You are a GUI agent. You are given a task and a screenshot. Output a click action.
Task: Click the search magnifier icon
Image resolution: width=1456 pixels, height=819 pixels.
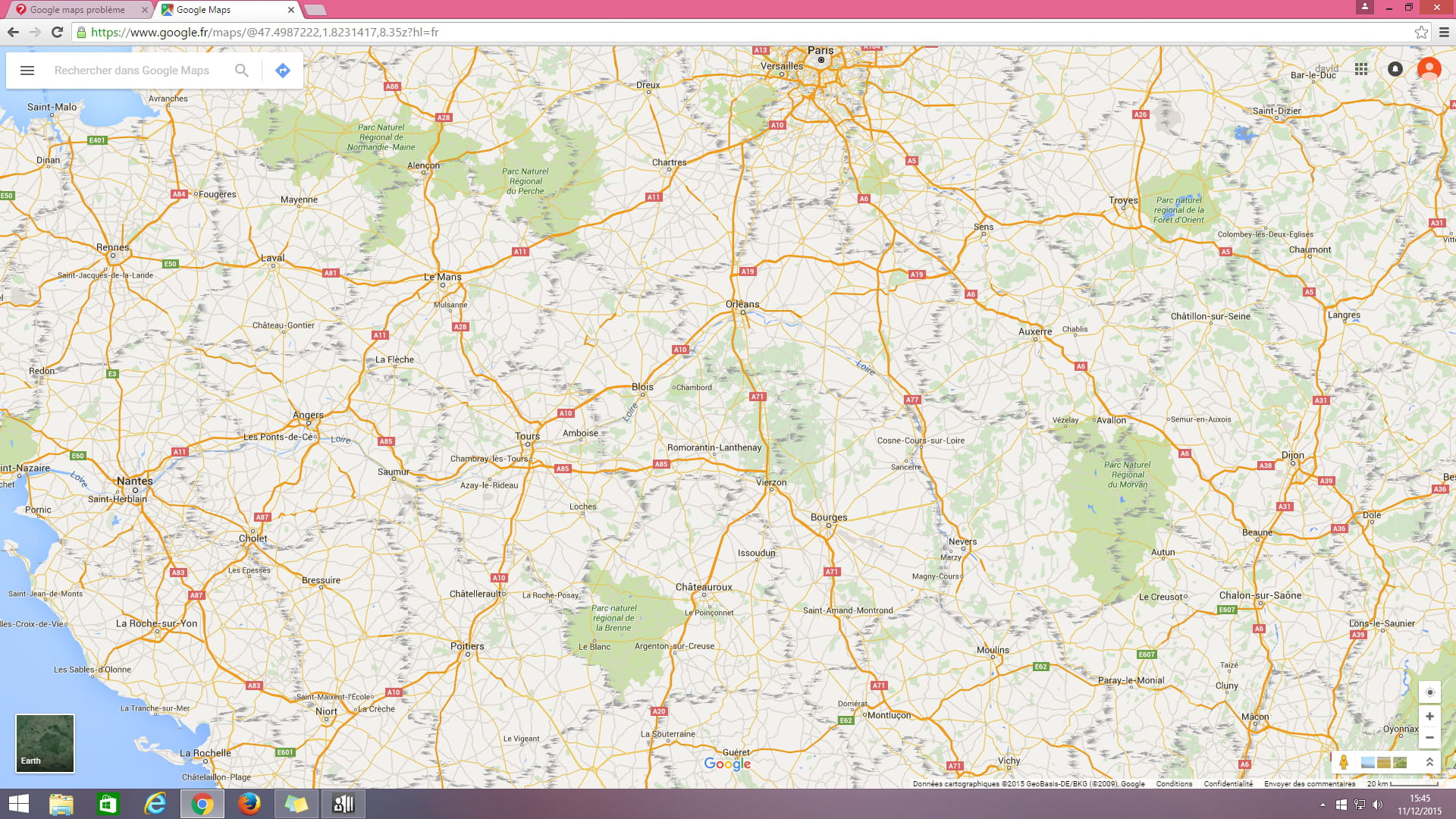click(241, 71)
